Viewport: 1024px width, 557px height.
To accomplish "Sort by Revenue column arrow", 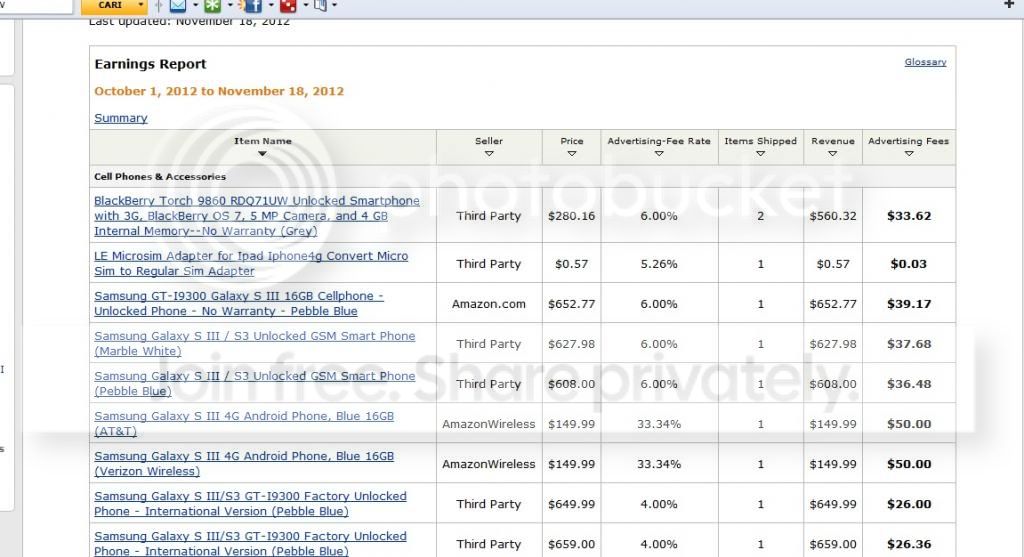I will click(832, 154).
